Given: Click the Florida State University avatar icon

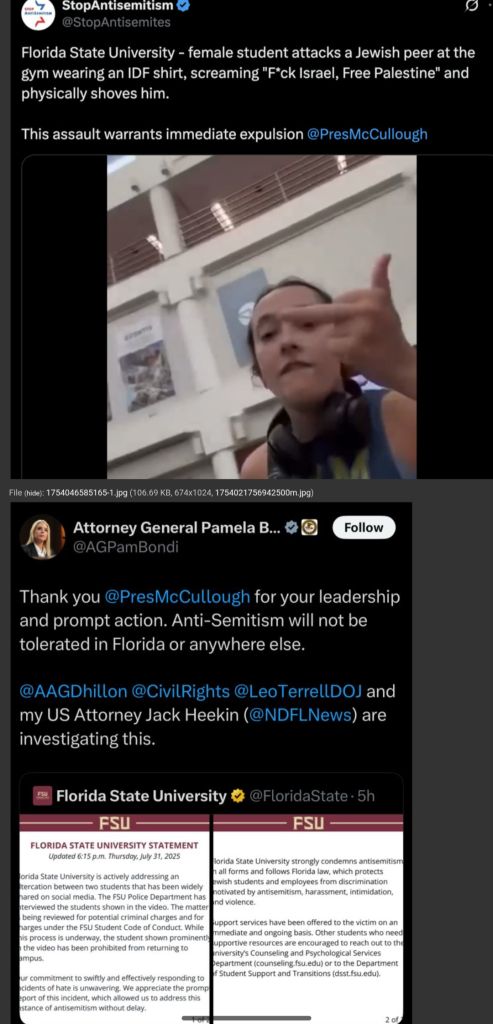Looking at the screenshot, I should 42,795.
